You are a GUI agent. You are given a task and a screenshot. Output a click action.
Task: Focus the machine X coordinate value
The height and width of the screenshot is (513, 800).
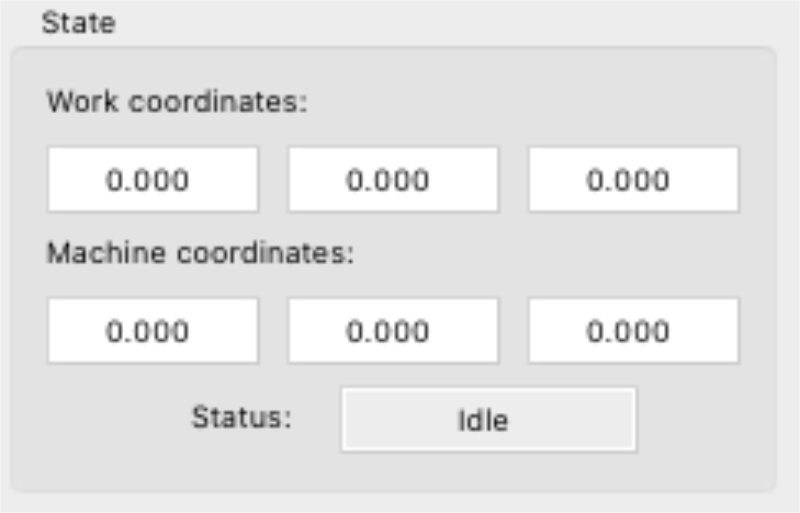(152, 331)
